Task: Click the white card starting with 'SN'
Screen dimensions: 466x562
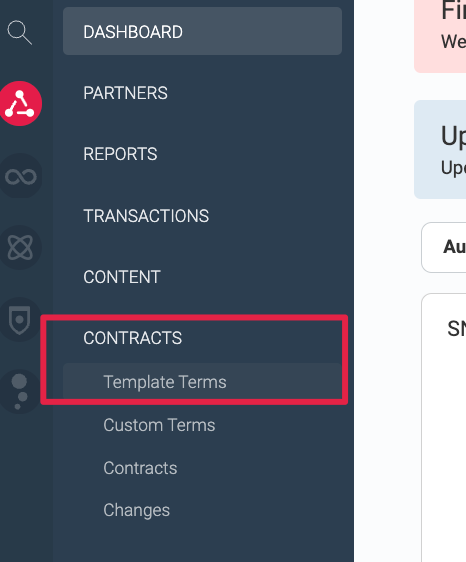Action: (x=444, y=427)
